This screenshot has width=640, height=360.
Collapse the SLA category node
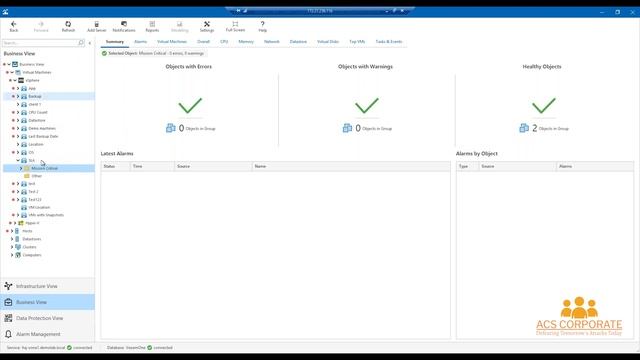[18, 160]
